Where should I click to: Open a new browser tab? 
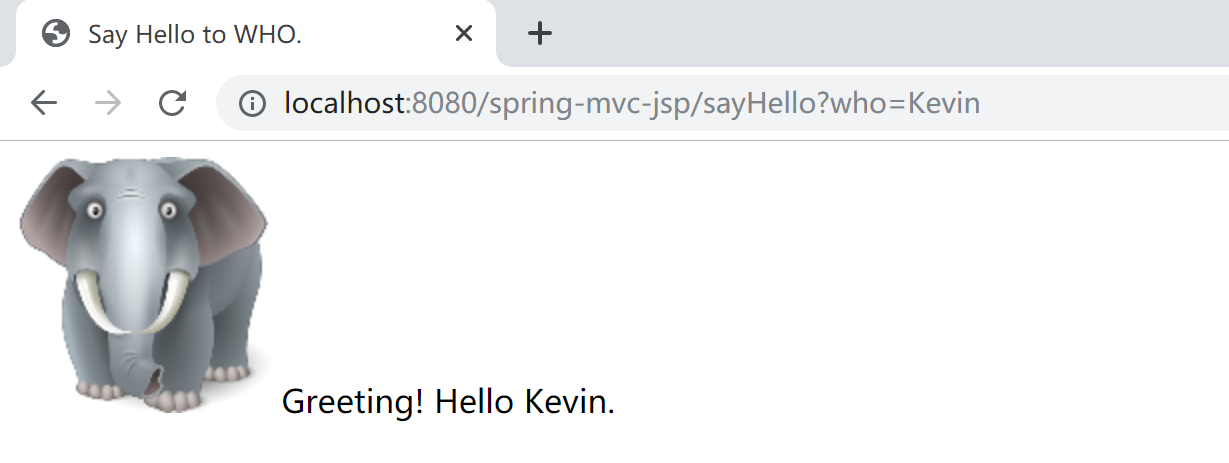(x=540, y=34)
